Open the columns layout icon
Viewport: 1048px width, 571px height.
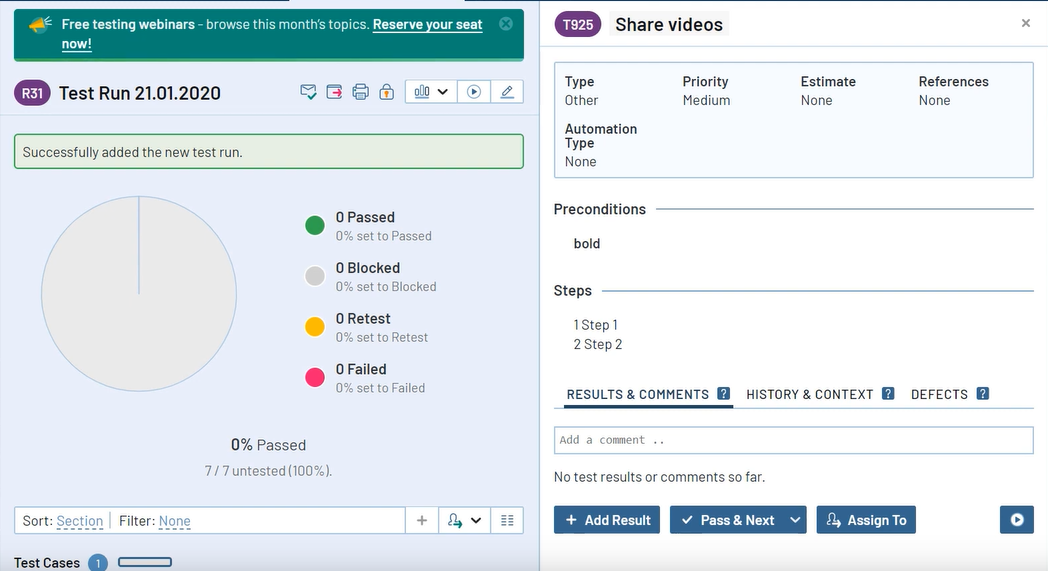tap(507, 520)
